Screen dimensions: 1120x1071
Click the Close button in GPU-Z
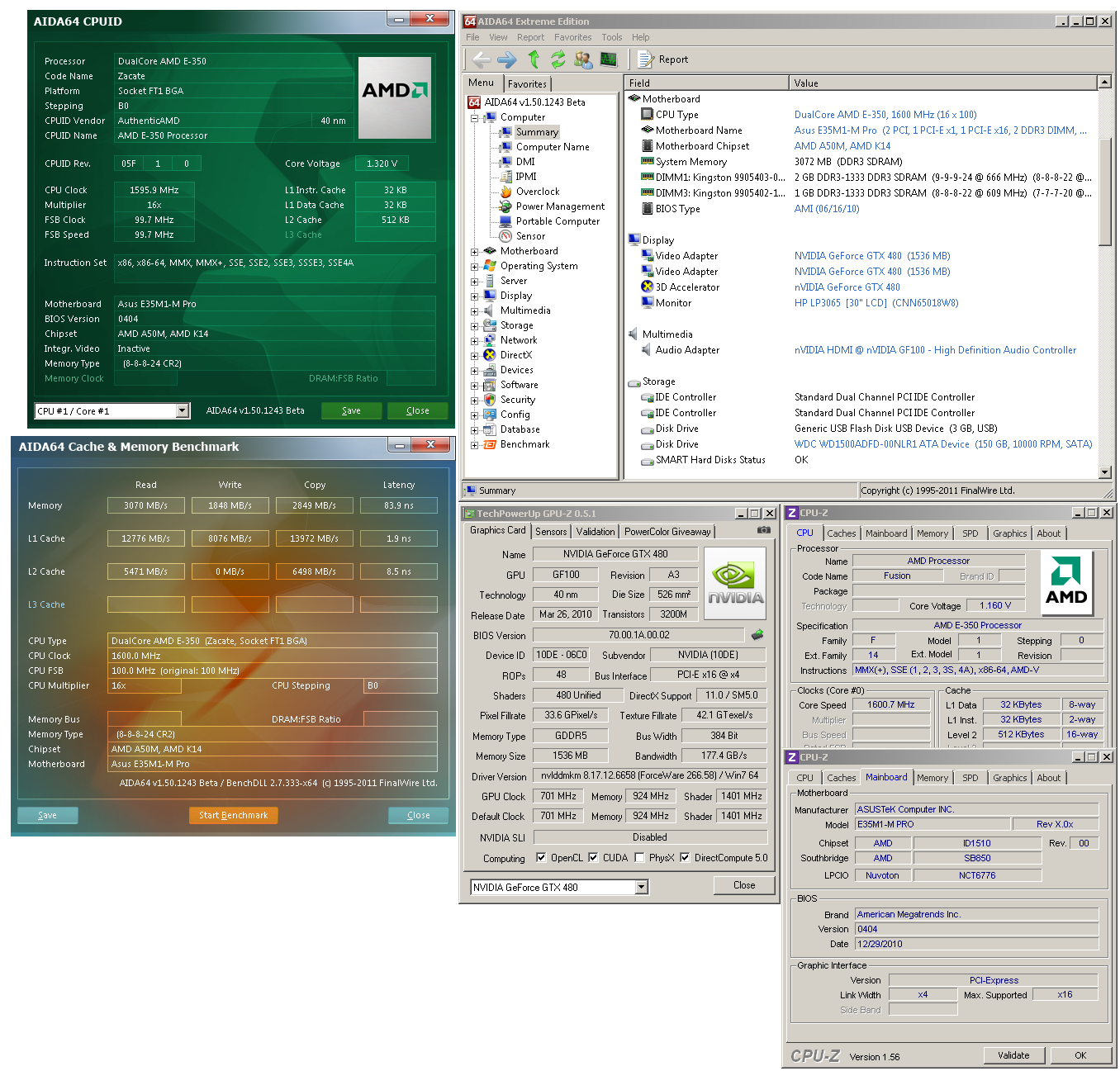click(744, 885)
